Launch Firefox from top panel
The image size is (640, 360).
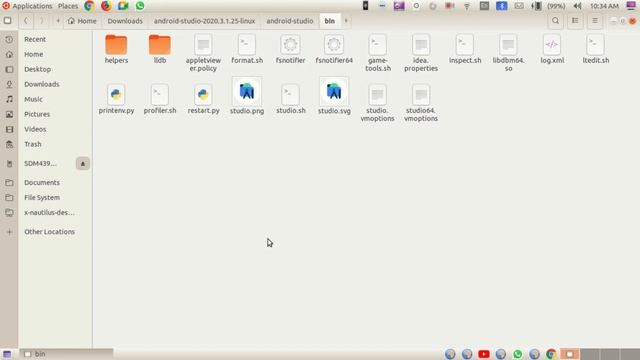point(106,6)
